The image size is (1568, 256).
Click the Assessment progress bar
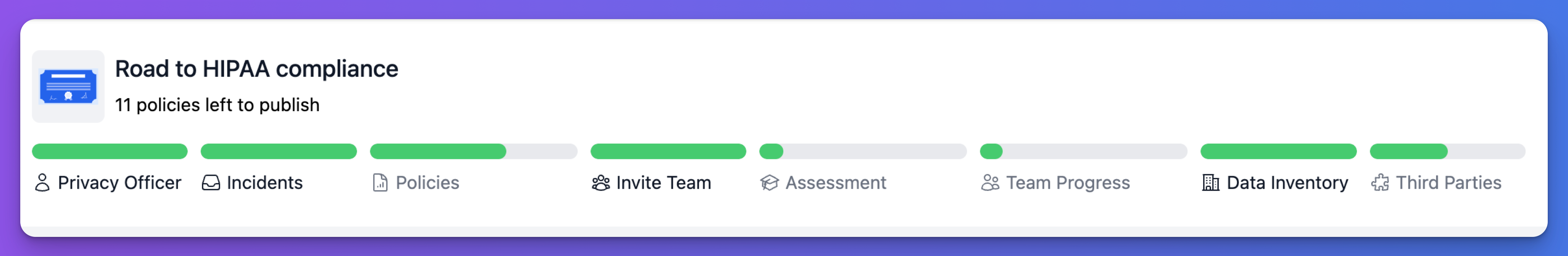(x=862, y=151)
